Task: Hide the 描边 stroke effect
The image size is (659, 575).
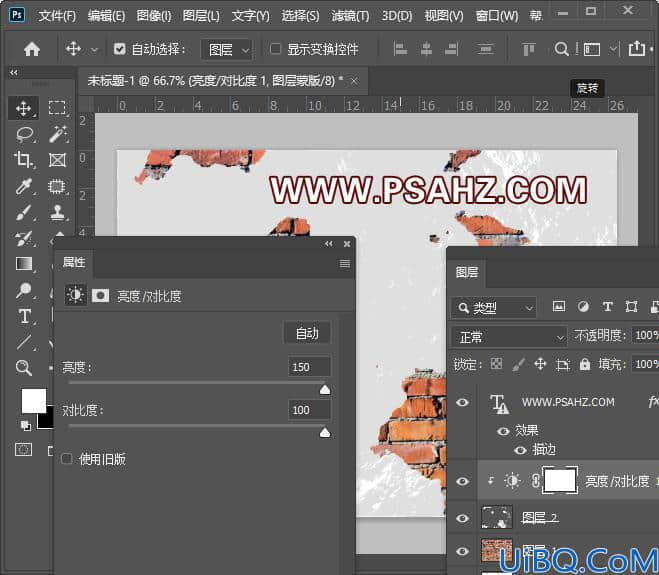Action: tap(520, 450)
